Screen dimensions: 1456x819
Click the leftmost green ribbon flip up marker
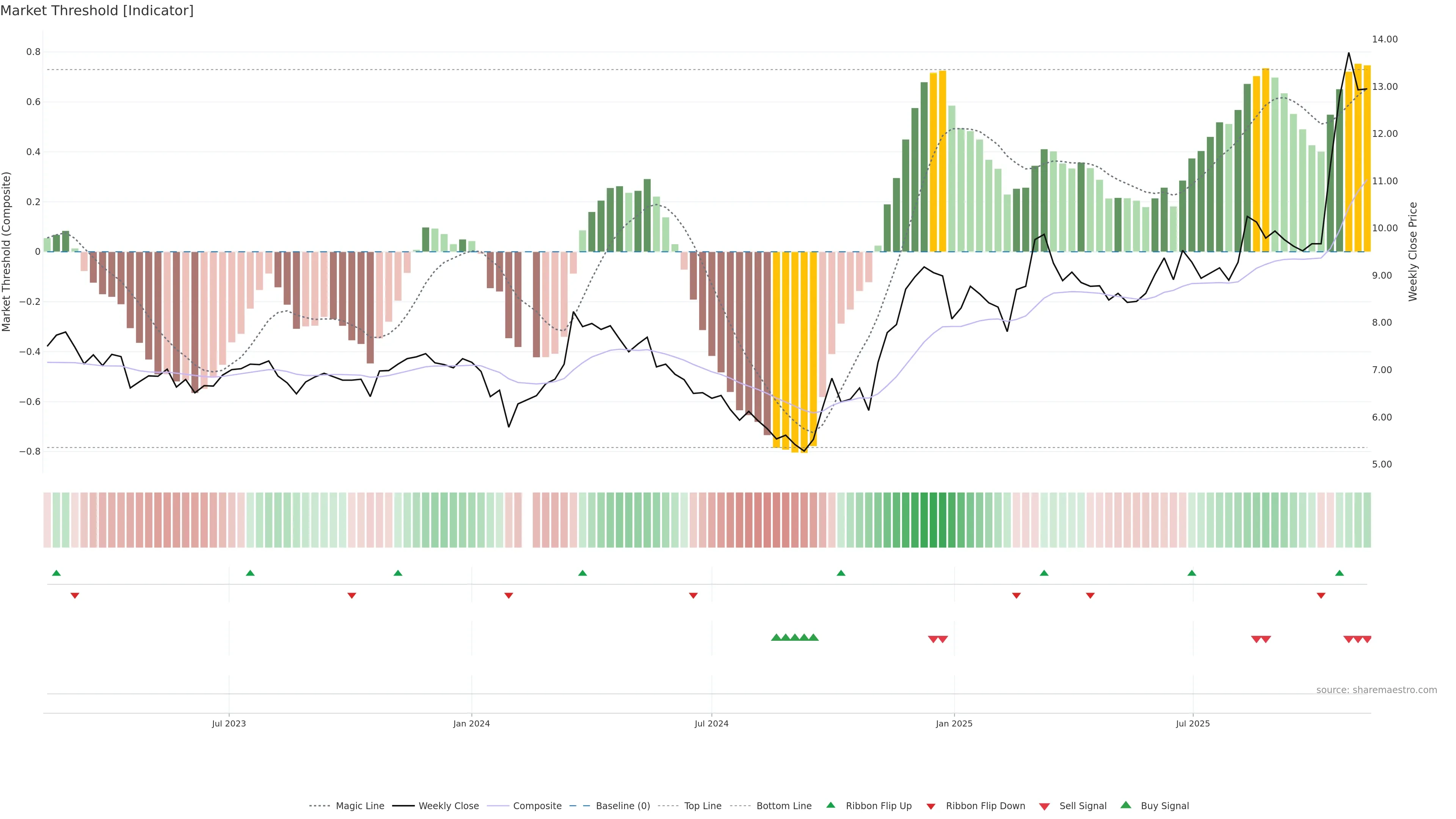56,573
